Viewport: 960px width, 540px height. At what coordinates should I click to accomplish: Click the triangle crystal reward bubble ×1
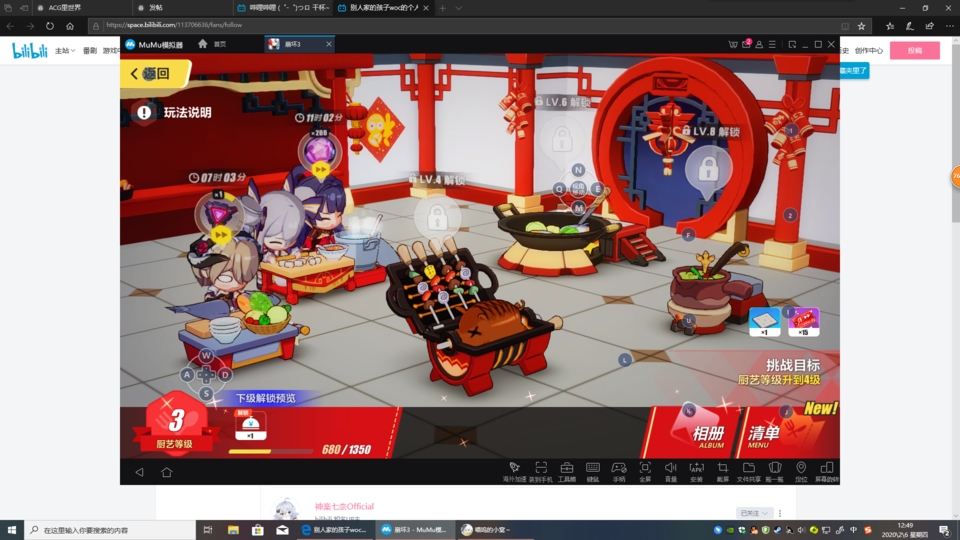[219, 216]
